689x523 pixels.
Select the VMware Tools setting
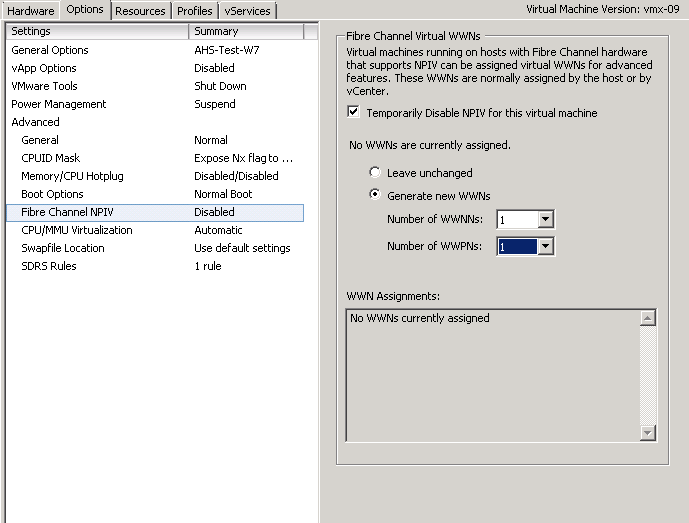[x=155, y=86]
